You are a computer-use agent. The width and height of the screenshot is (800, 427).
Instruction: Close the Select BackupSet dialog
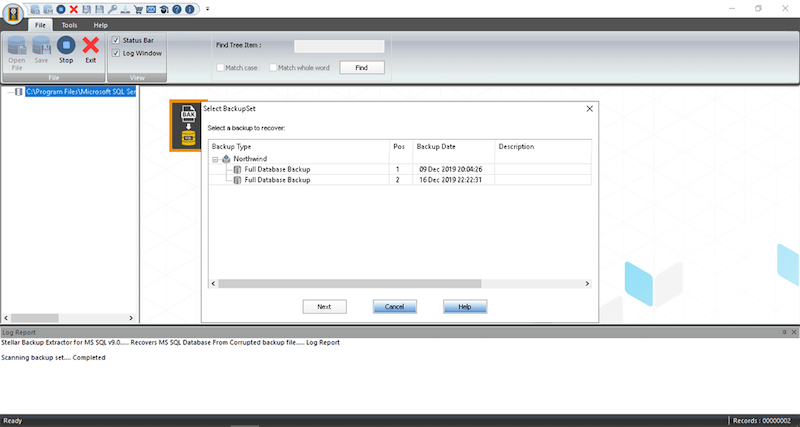[x=589, y=109]
